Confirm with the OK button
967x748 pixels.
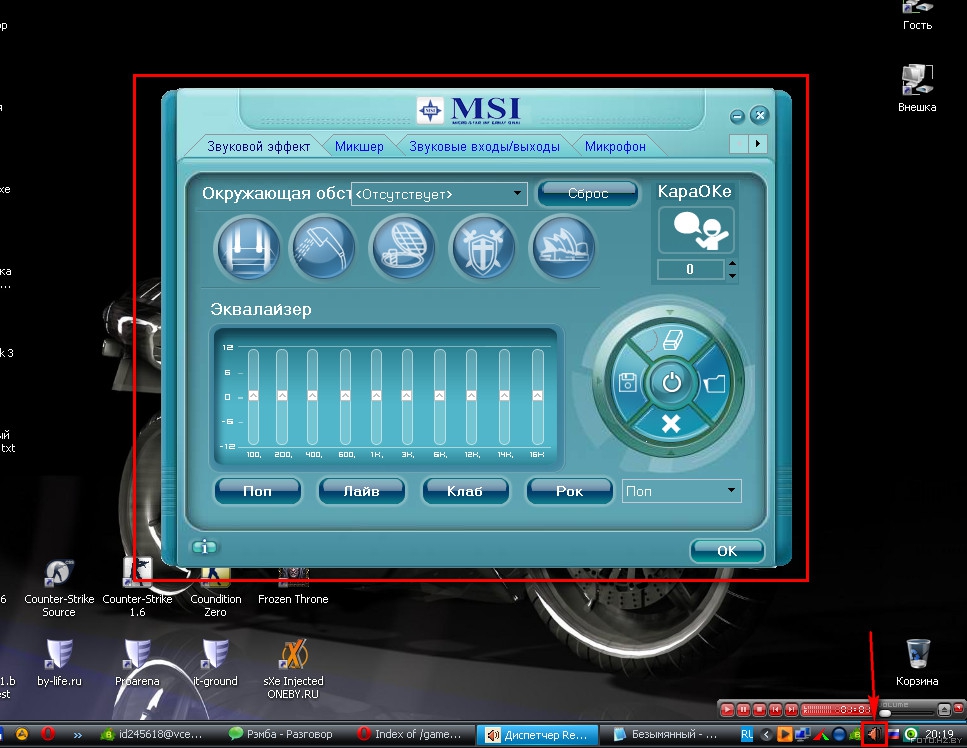point(727,551)
